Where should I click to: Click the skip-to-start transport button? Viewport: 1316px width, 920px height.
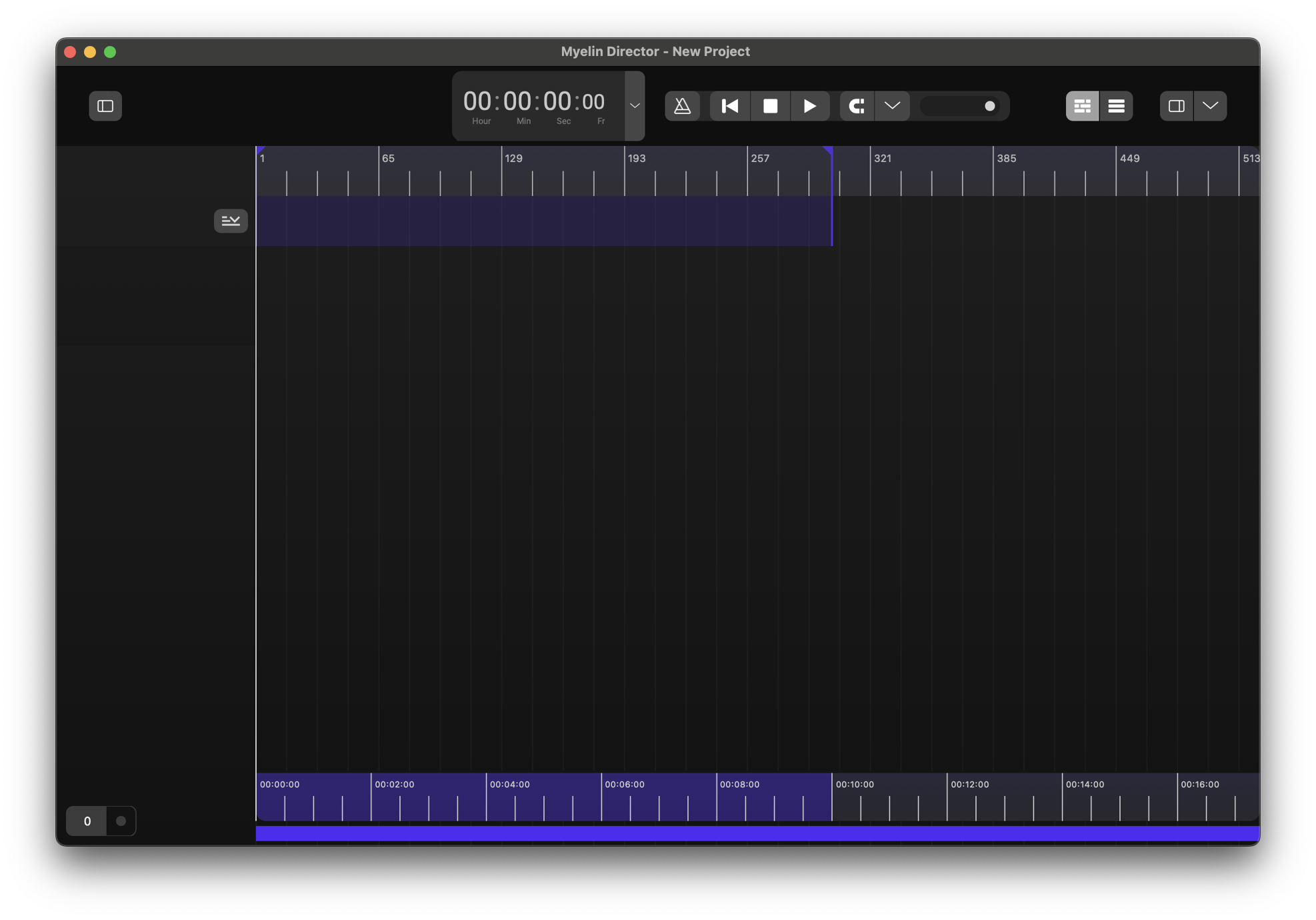pyautogui.click(x=729, y=106)
